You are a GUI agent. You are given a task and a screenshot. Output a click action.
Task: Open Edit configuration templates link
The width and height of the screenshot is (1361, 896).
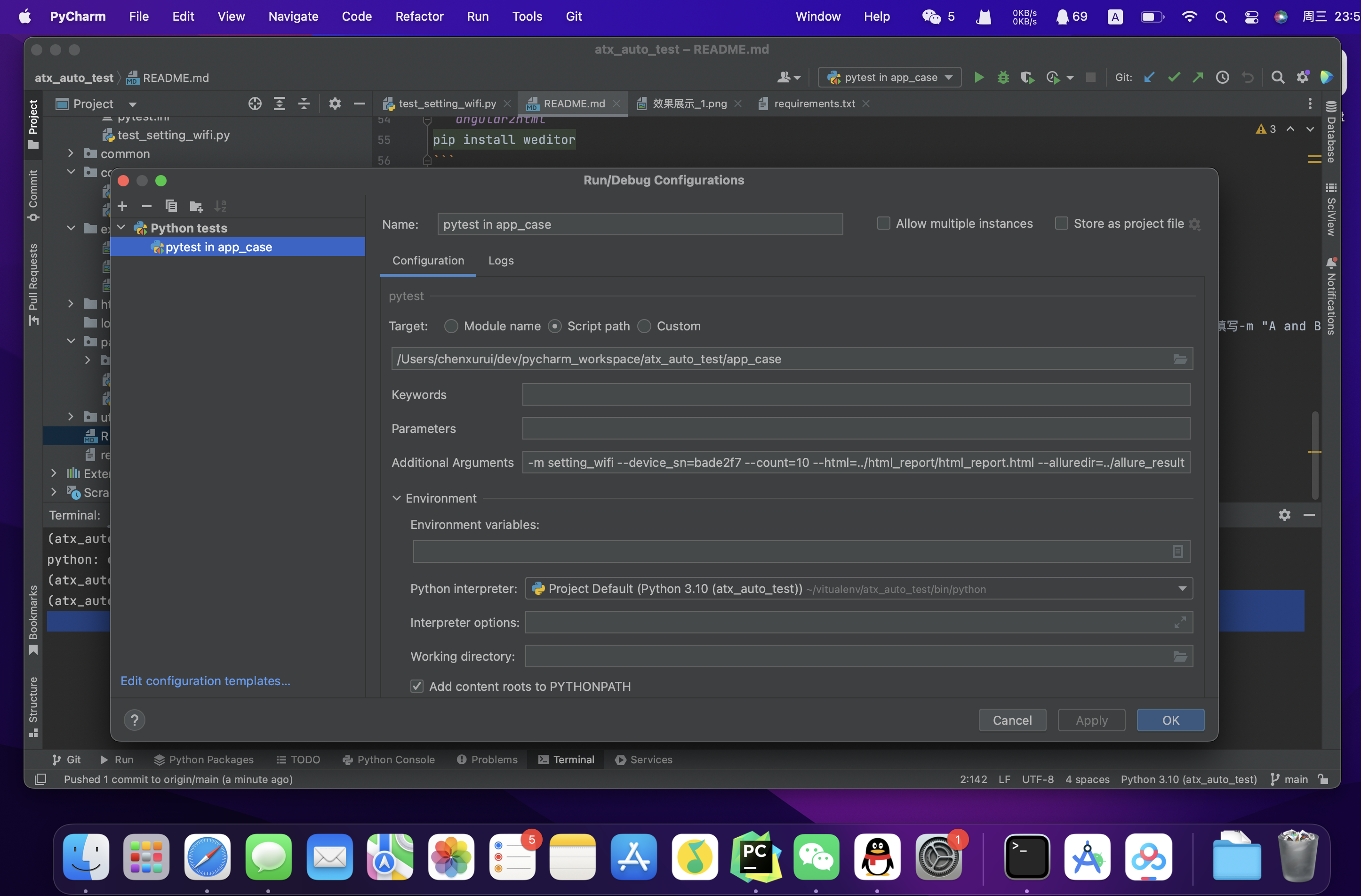click(x=206, y=681)
